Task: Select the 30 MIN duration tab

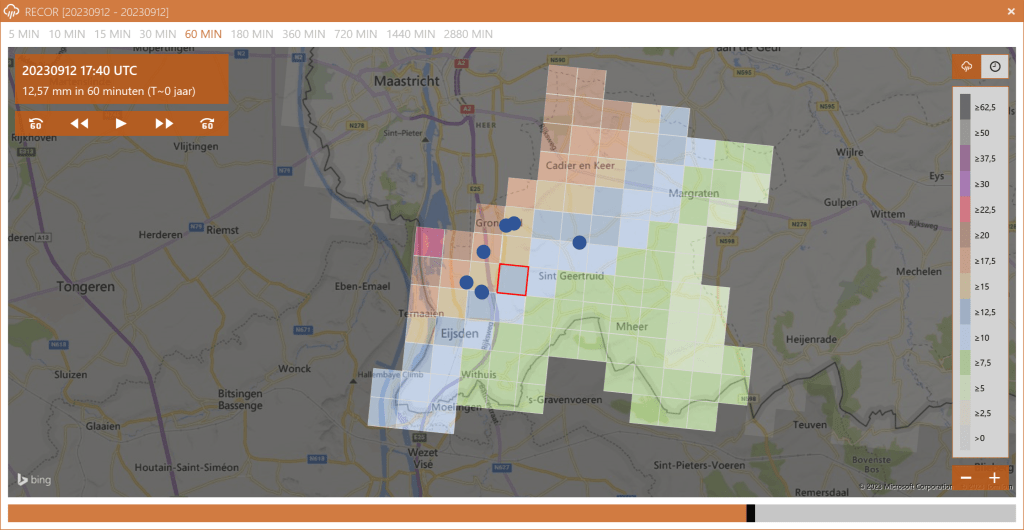Action: point(158,33)
